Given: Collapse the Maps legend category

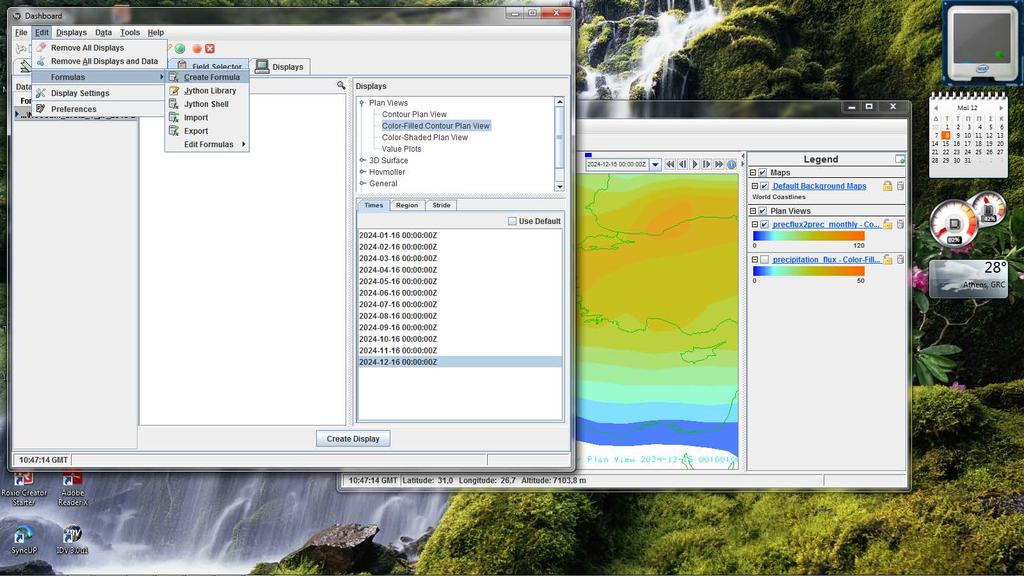Looking at the screenshot, I should click(x=752, y=172).
